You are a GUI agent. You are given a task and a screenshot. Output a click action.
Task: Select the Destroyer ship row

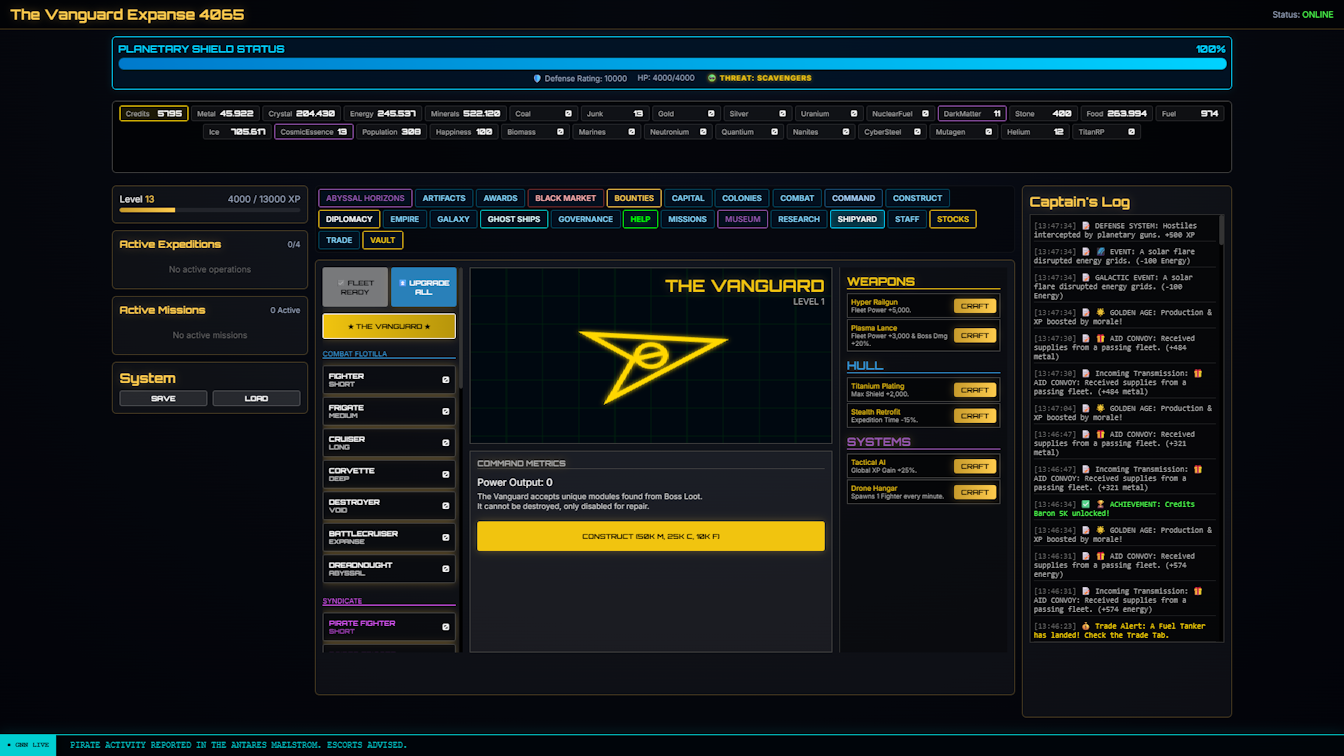point(389,506)
